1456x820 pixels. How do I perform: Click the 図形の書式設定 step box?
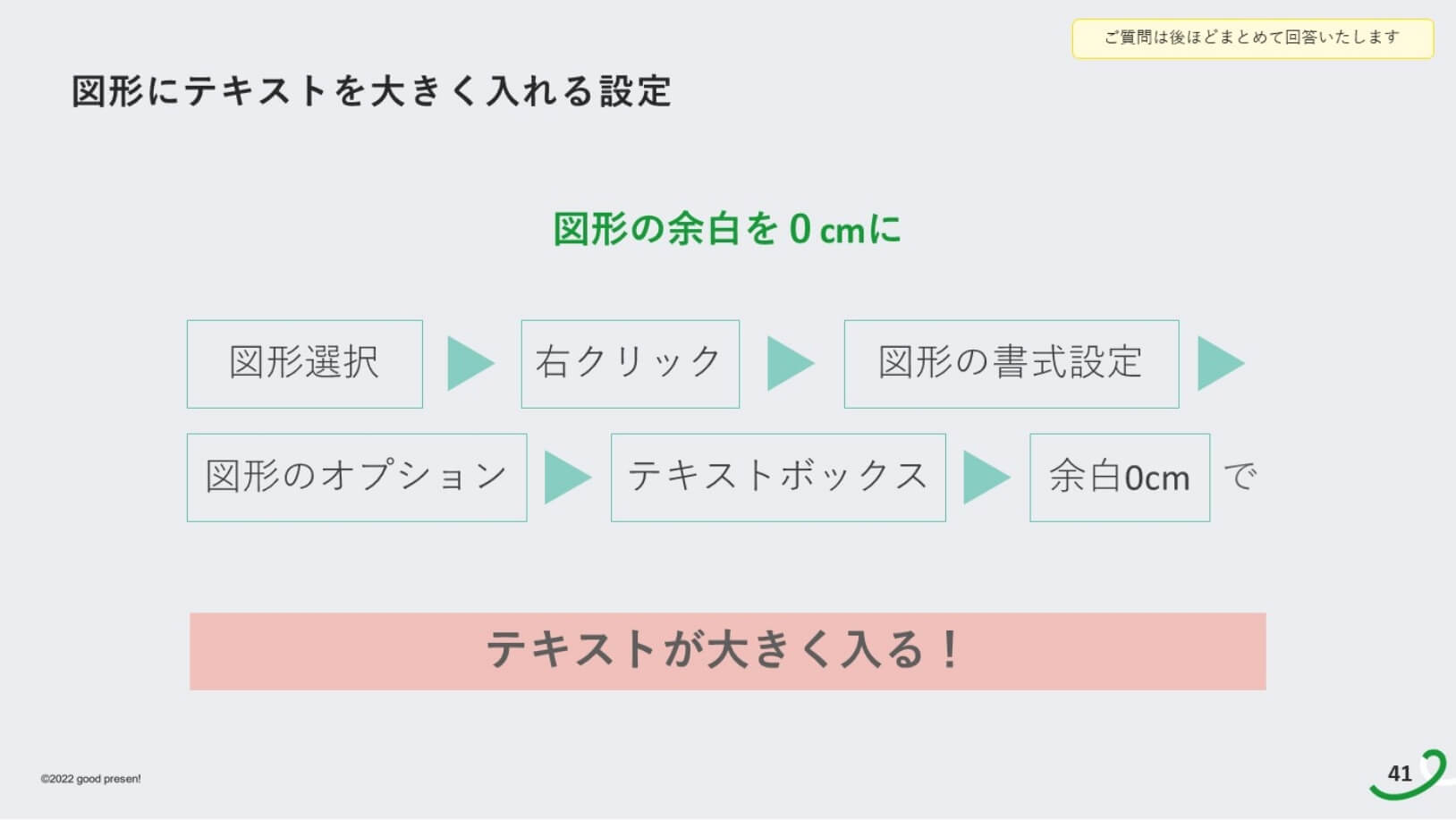click(x=1011, y=364)
